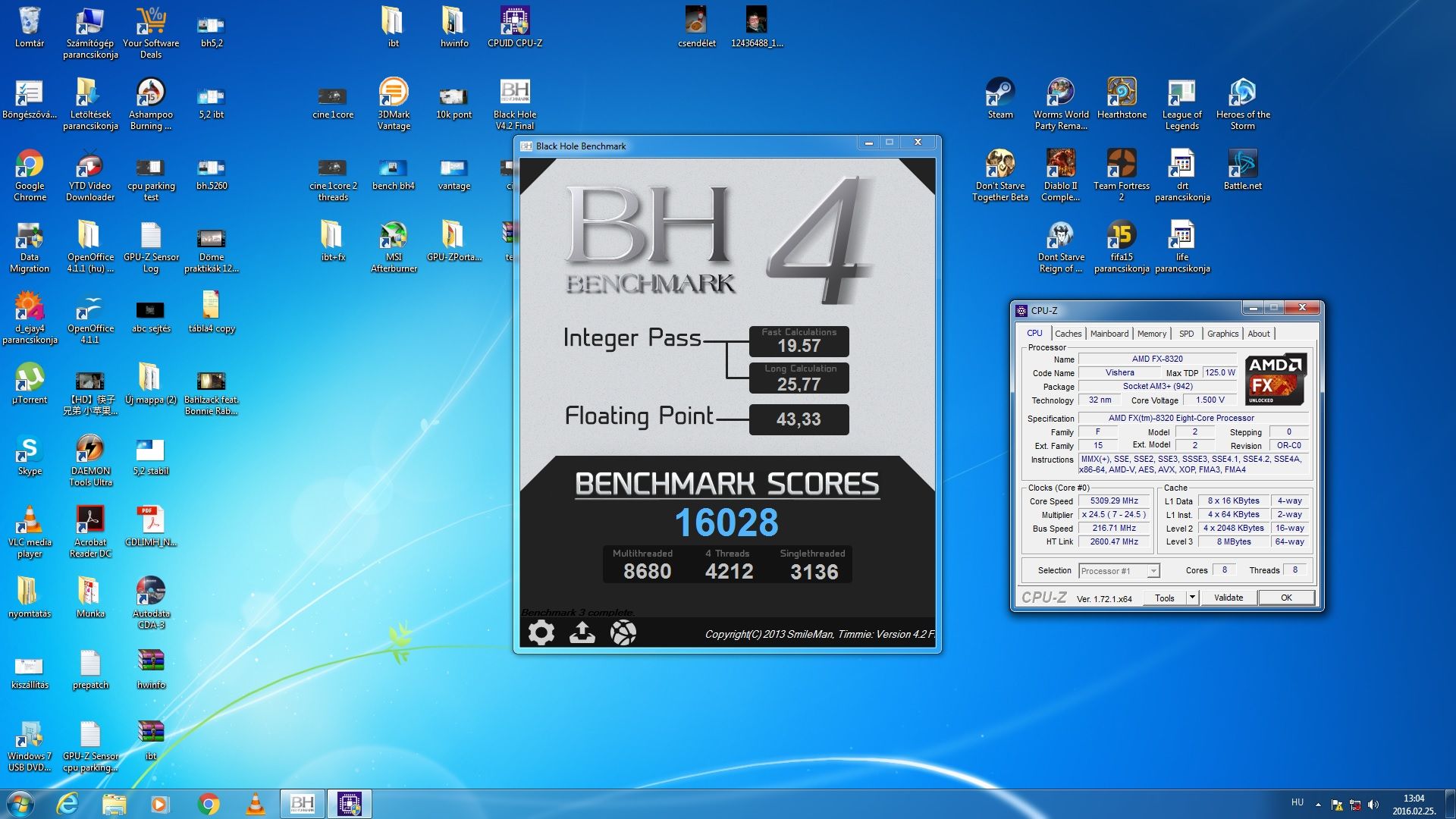
Task: Select the hwinfo folder icon on top row
Action: [x=454, y=27]
